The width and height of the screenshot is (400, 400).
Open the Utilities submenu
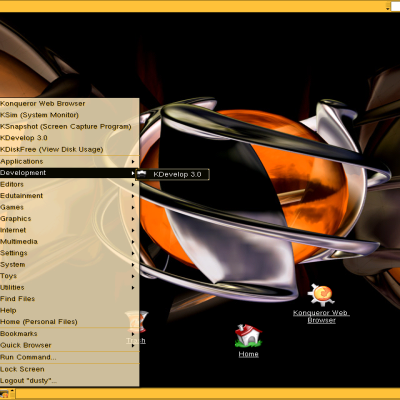69,287
